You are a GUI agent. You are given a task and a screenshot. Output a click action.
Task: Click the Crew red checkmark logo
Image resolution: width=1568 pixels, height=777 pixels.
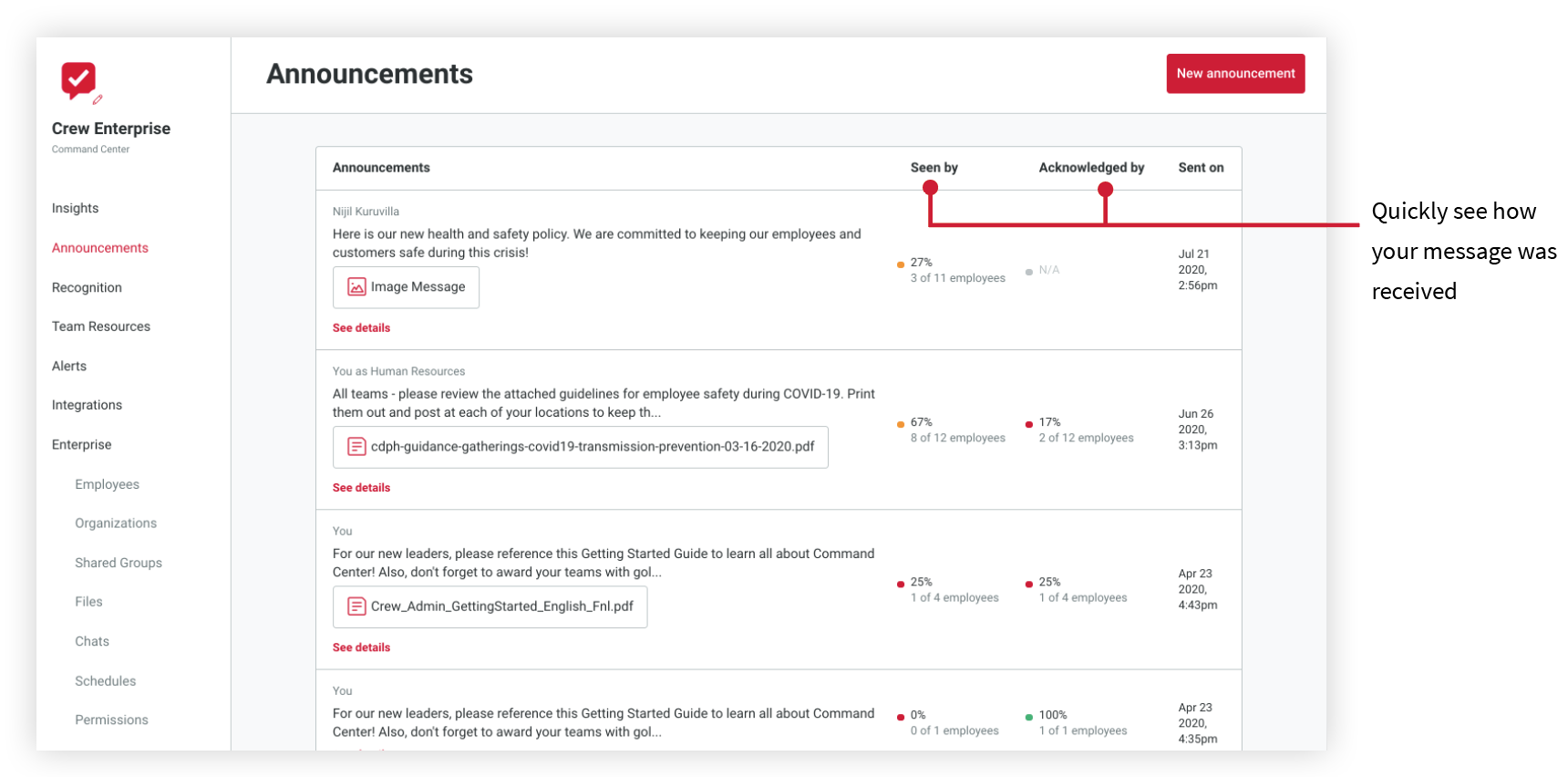(x=77, y=80)
